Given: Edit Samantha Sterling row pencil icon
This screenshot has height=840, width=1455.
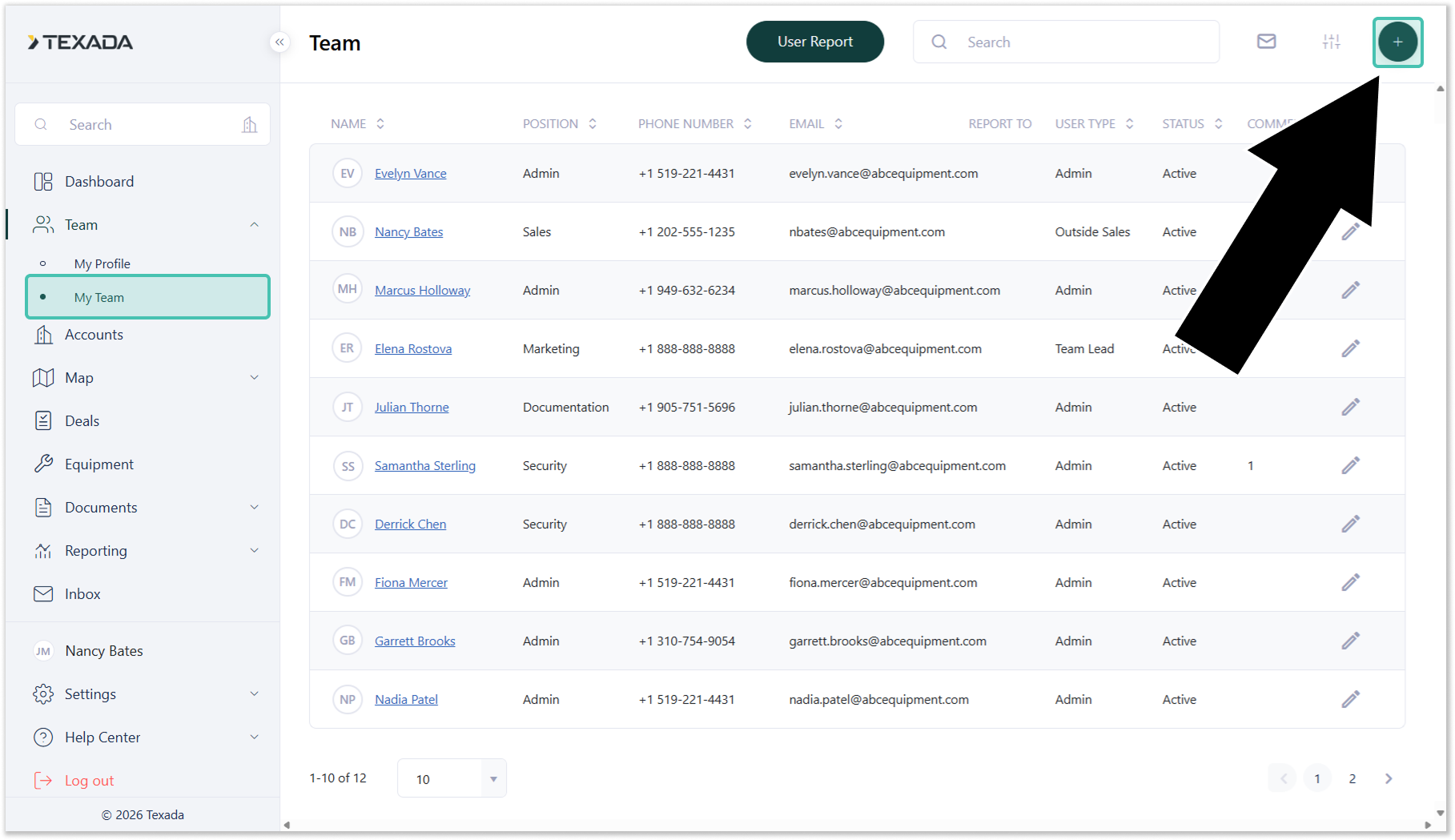Looking at the screenshot, I should (x=1350, y=465).
